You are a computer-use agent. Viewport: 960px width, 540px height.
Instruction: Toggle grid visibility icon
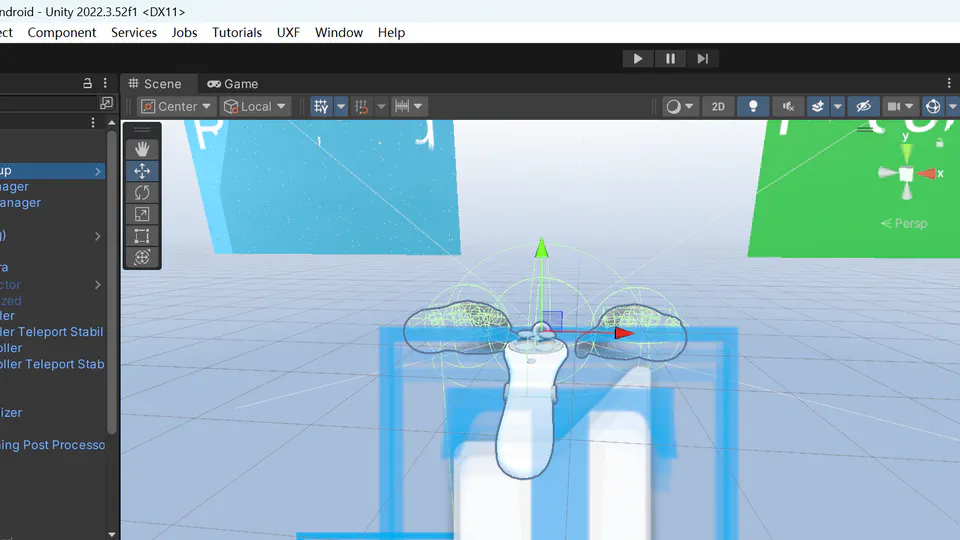321,107
